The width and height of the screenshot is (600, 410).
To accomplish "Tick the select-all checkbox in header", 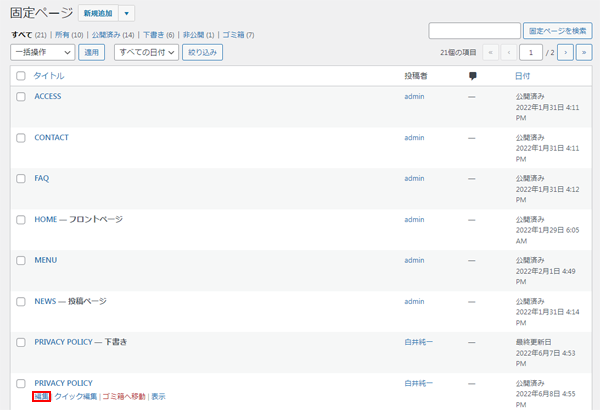I will [21, 76].
